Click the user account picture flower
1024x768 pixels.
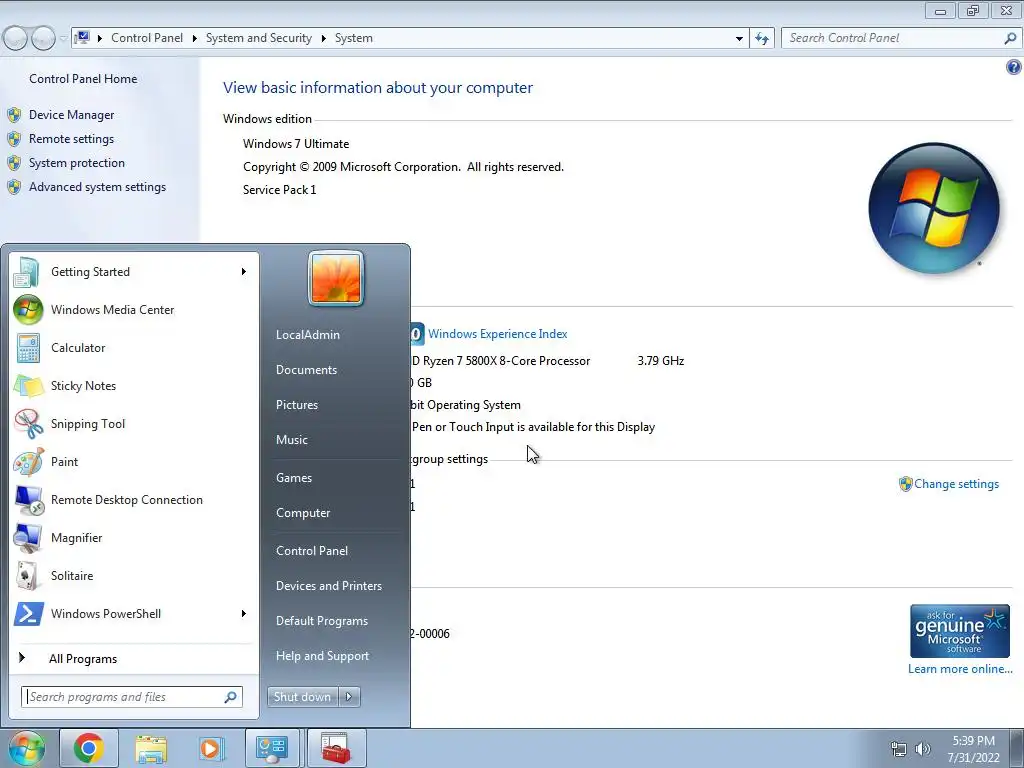point(336,278)
